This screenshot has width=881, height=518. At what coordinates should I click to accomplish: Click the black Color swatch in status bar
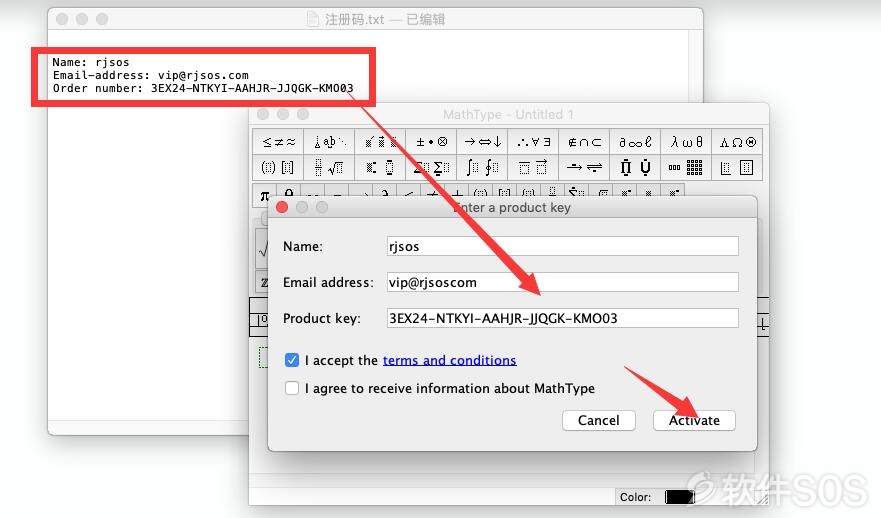point(679,497)
